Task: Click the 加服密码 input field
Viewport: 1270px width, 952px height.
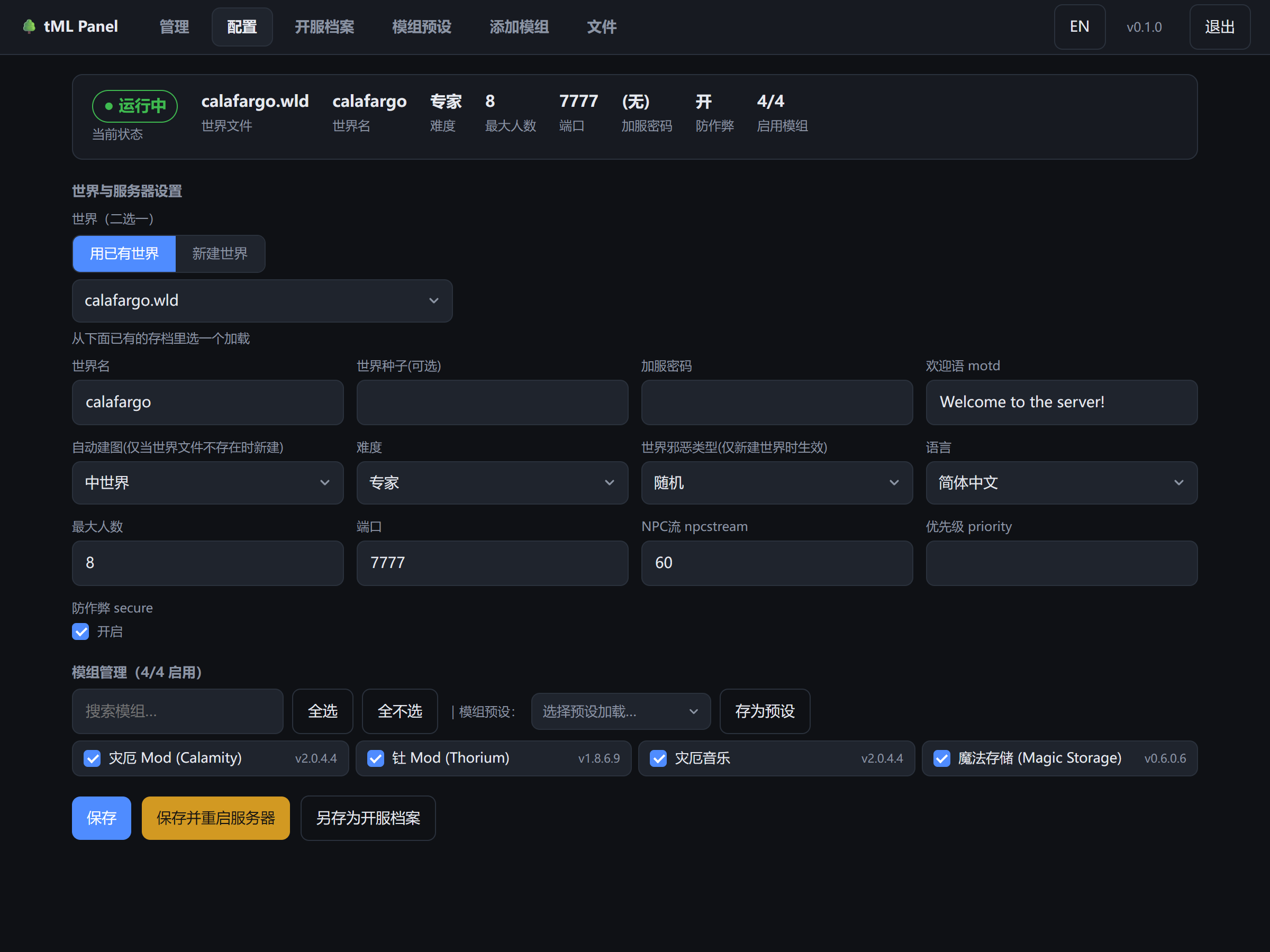Action: (x=777, y=402)
